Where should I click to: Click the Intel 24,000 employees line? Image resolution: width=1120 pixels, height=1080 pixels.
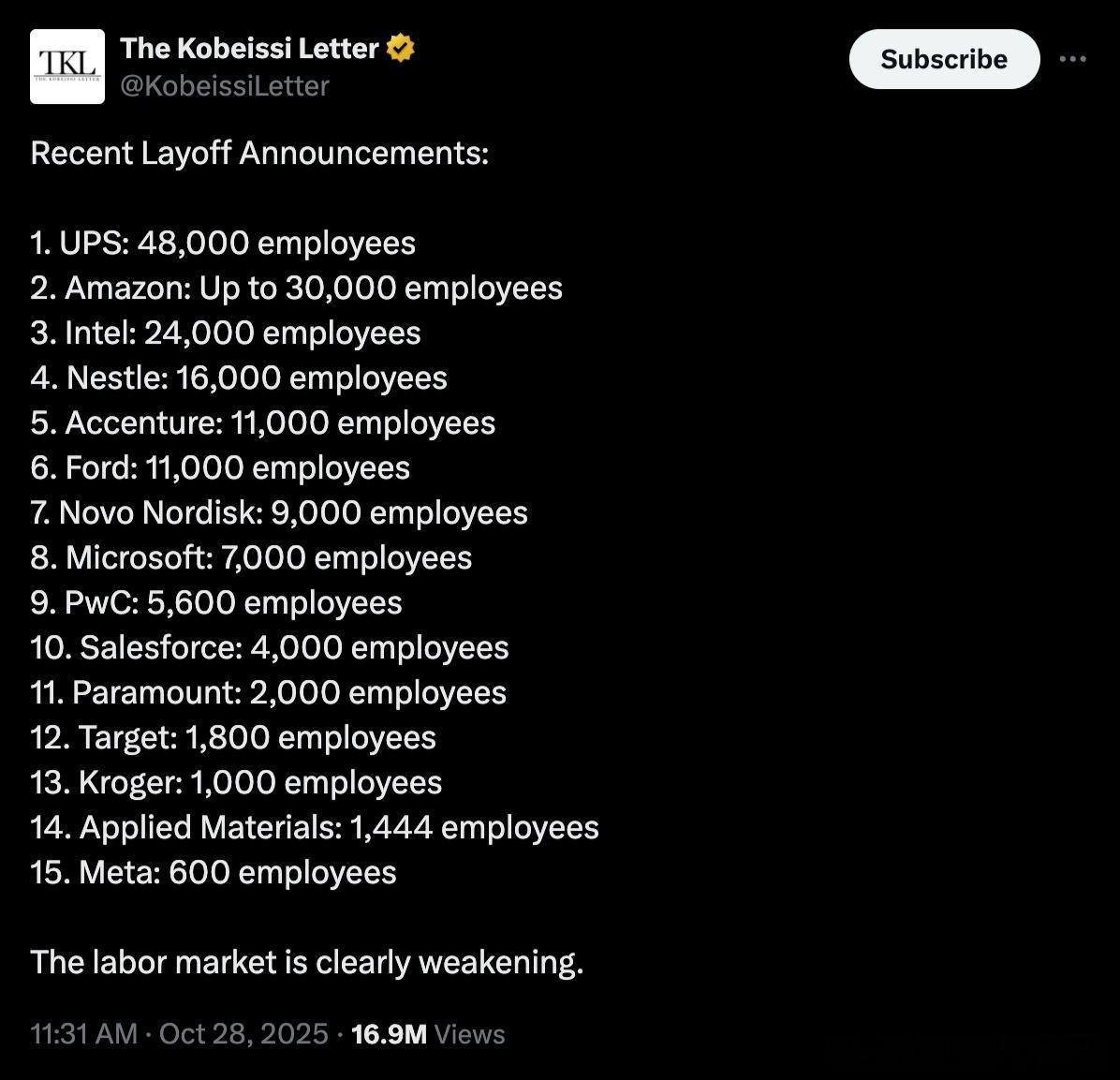(226, 333)
